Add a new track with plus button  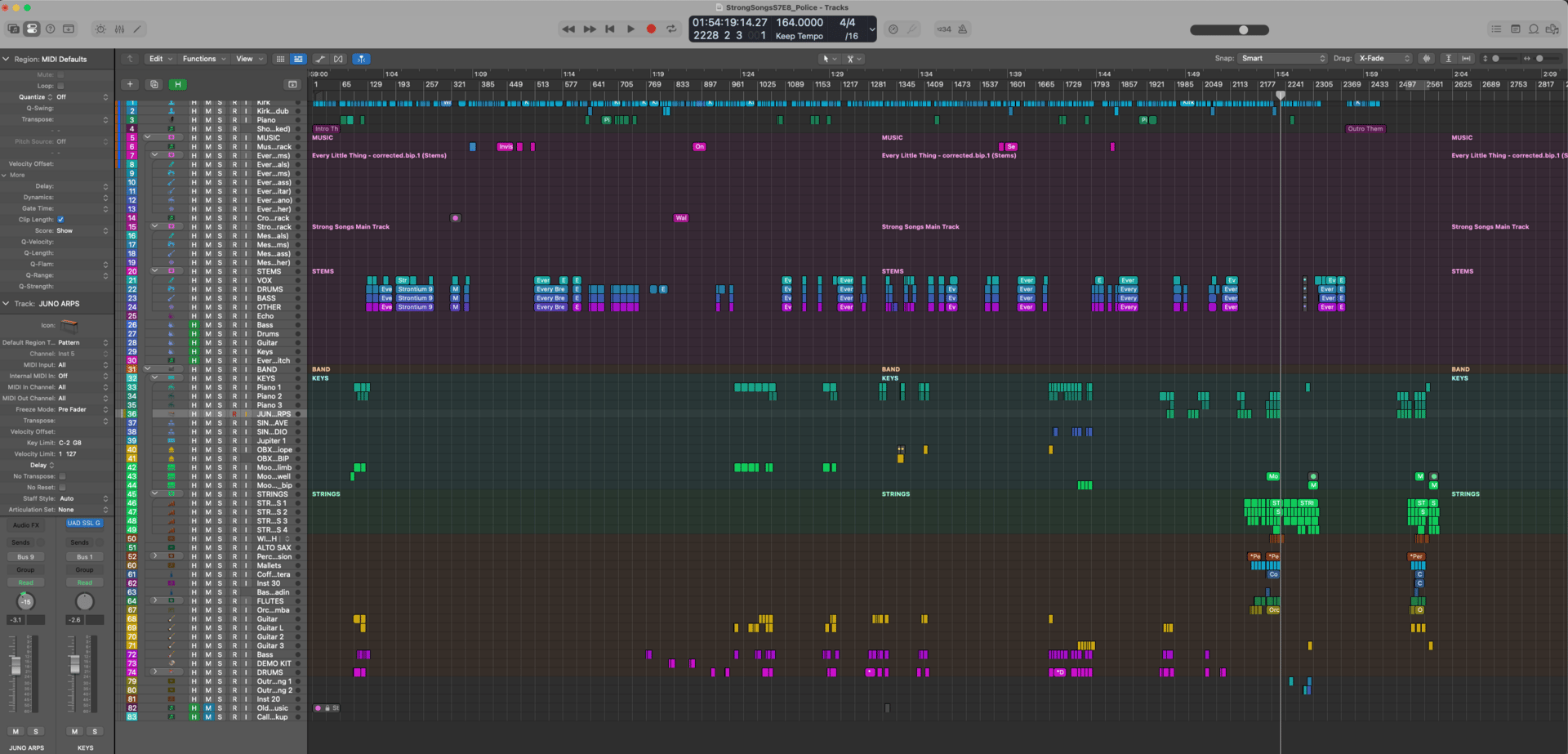[x=130, y=84]
